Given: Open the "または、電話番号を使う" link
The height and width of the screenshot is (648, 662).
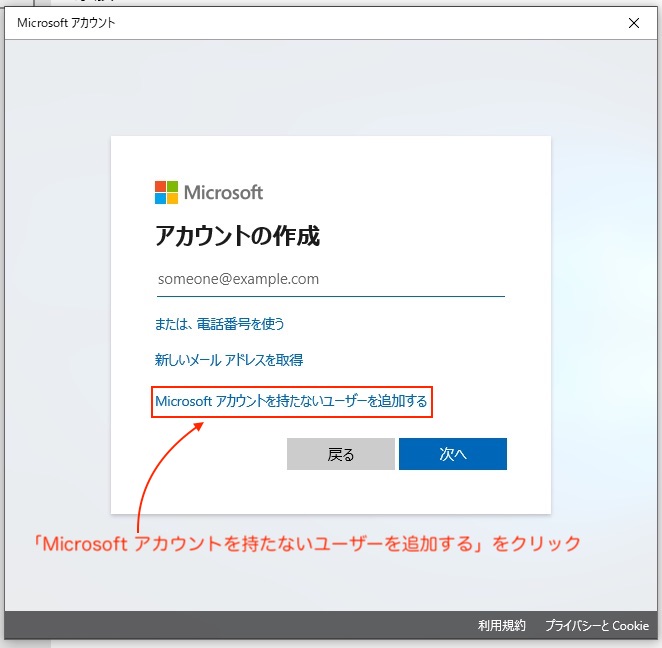Looking at the screenshot, I should point(220,324).
